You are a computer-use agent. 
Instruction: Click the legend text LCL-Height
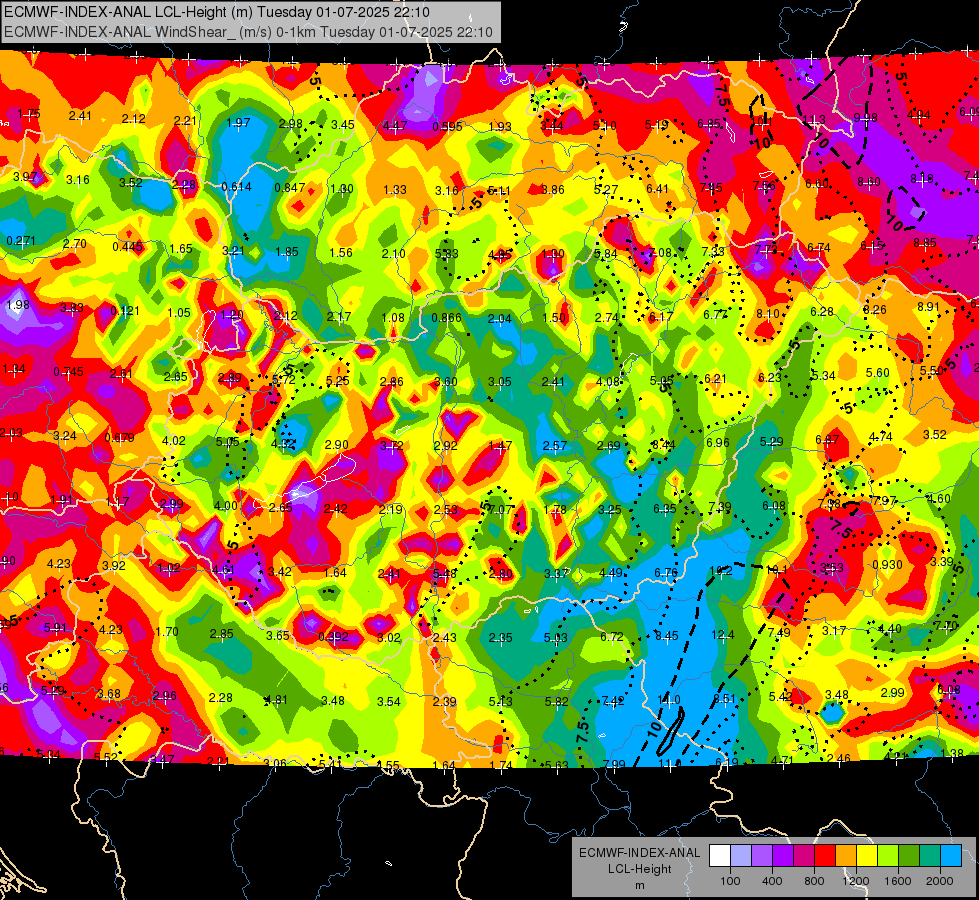pyautogui.click(x=639, y=869)
